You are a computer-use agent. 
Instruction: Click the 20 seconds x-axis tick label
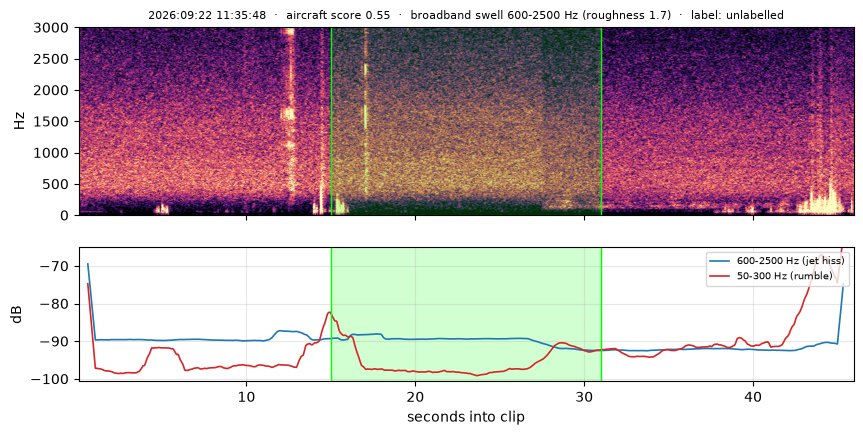pos(416,396)
